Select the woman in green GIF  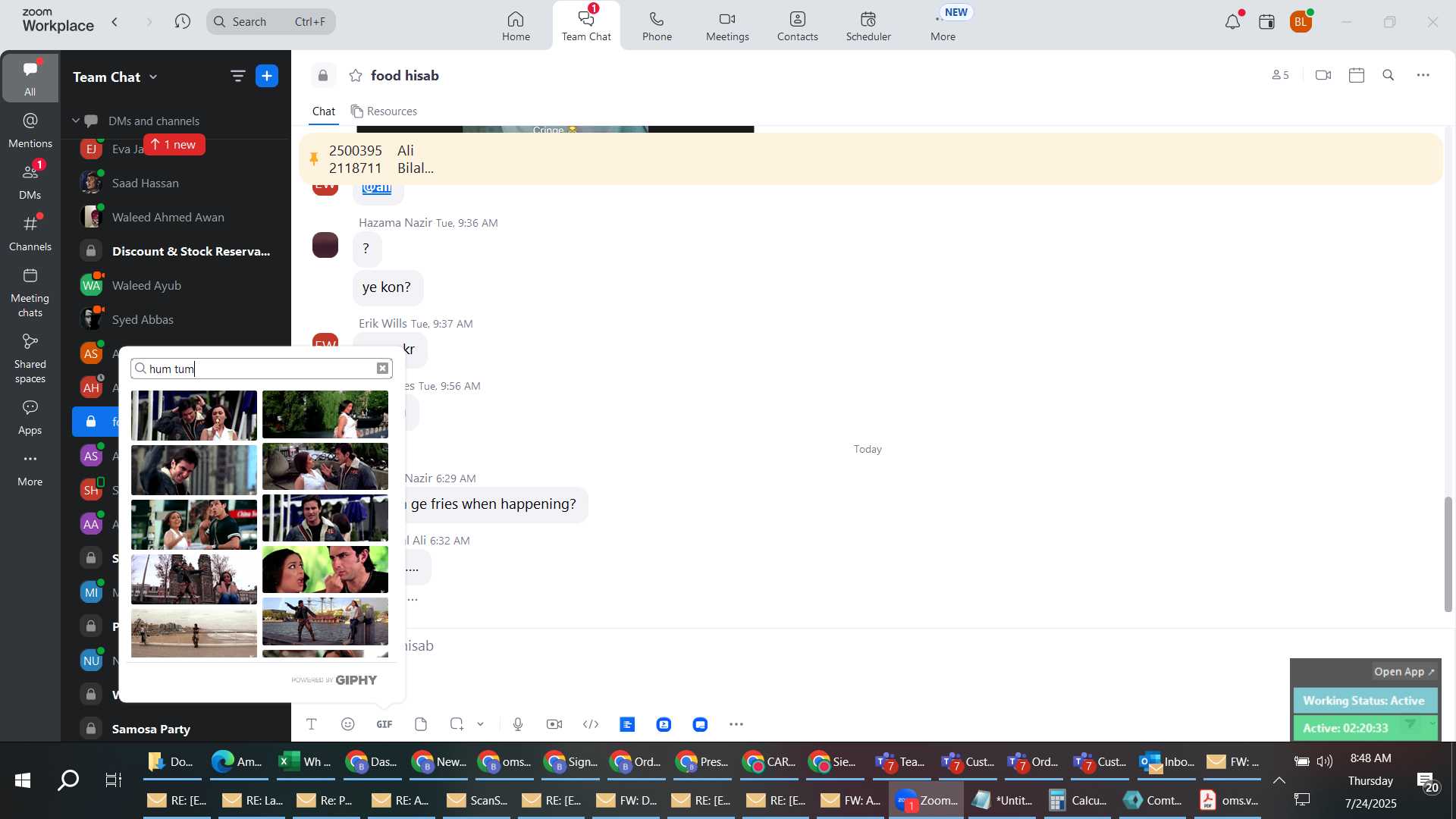click(x=325, y=570)
